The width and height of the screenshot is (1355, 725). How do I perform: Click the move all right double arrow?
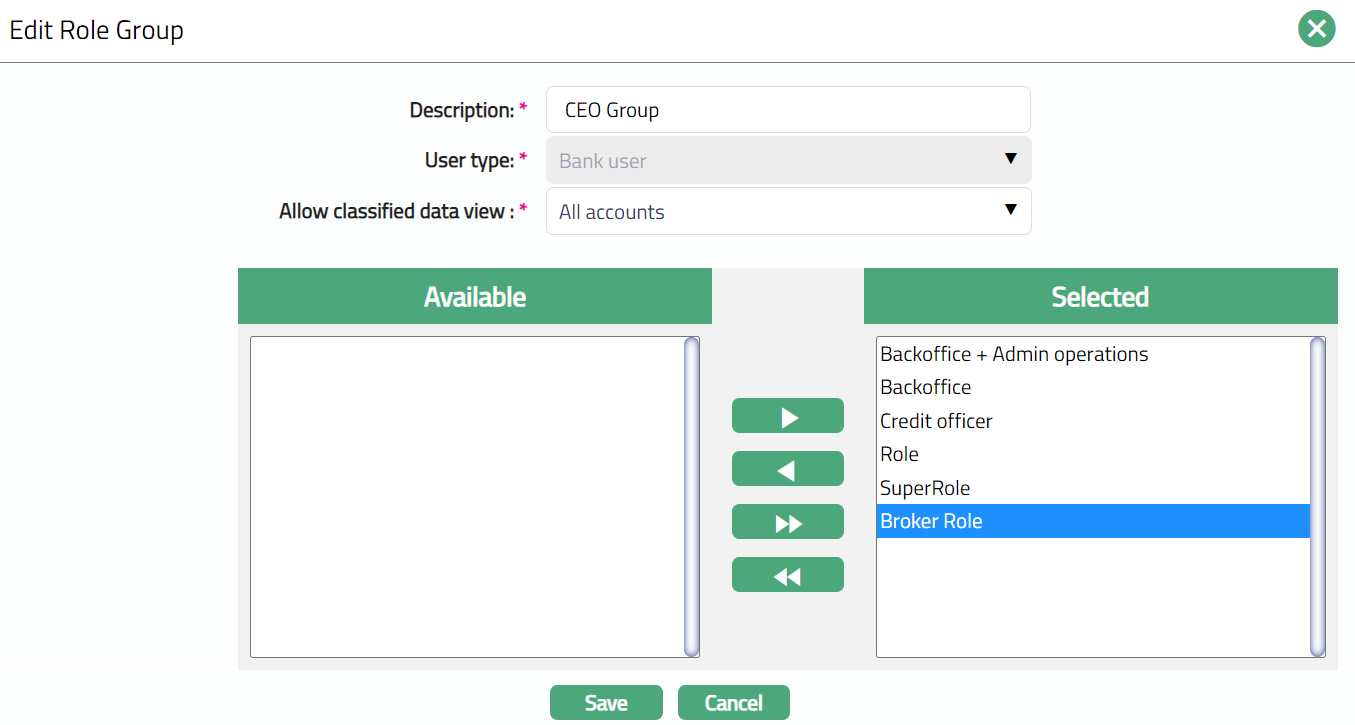[x=788, y=522]
